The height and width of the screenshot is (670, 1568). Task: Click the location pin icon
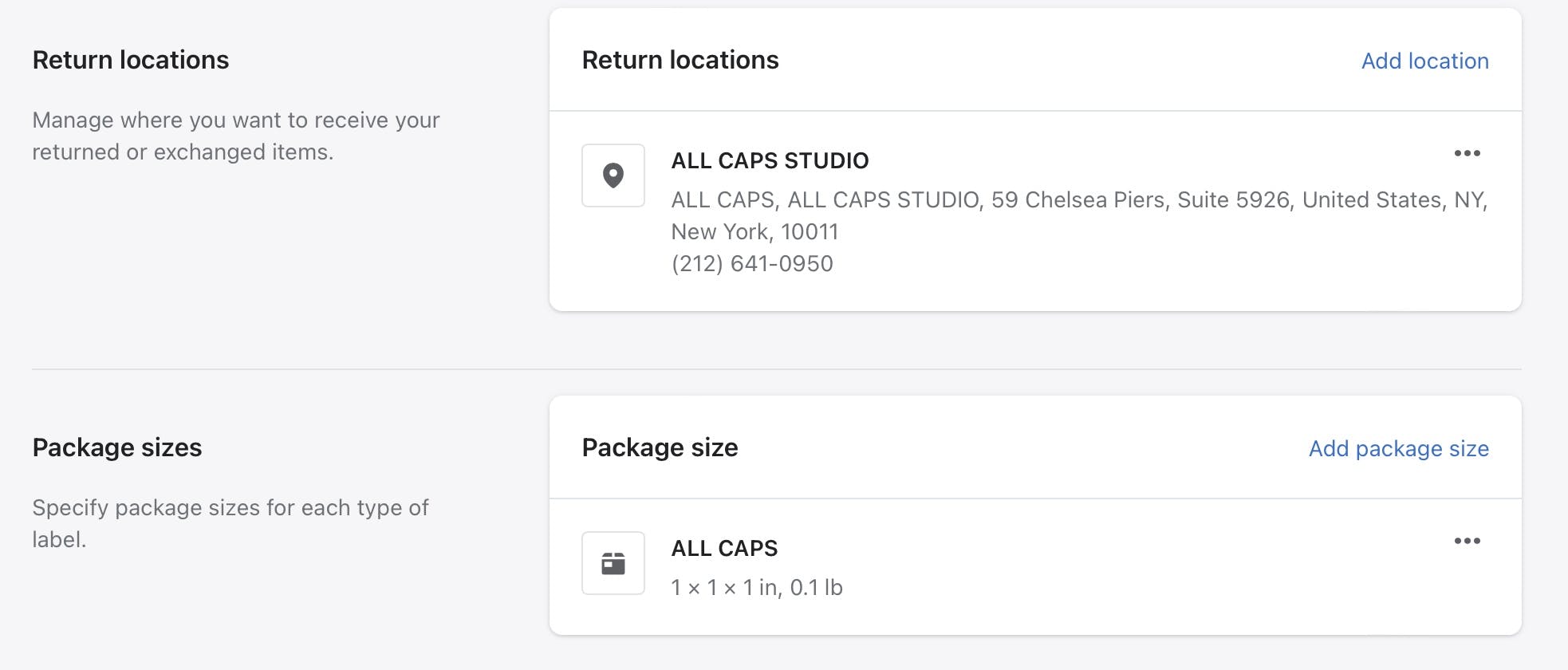[613, 175]
